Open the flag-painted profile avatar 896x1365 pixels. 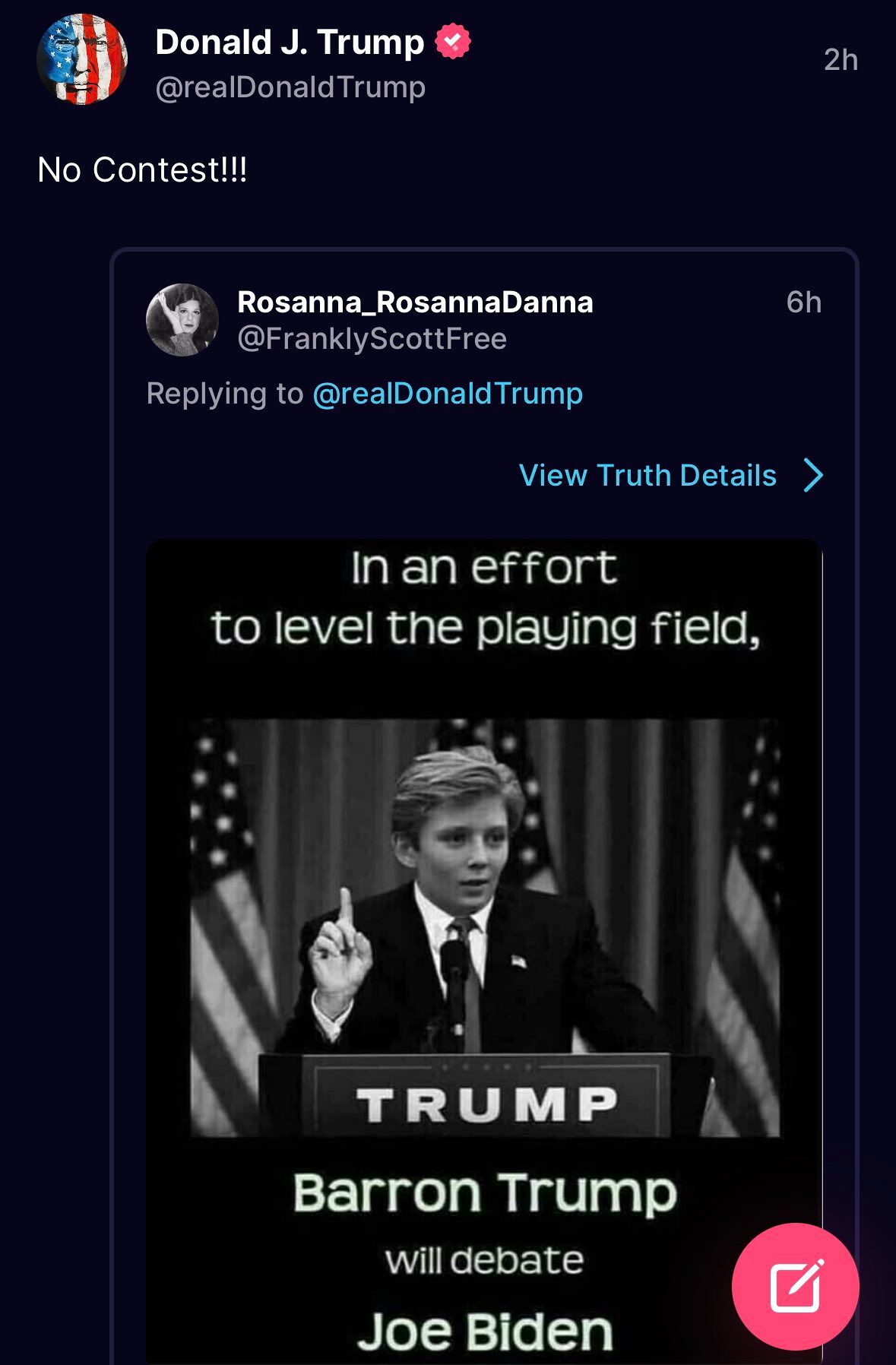click(x=82, y=59)
